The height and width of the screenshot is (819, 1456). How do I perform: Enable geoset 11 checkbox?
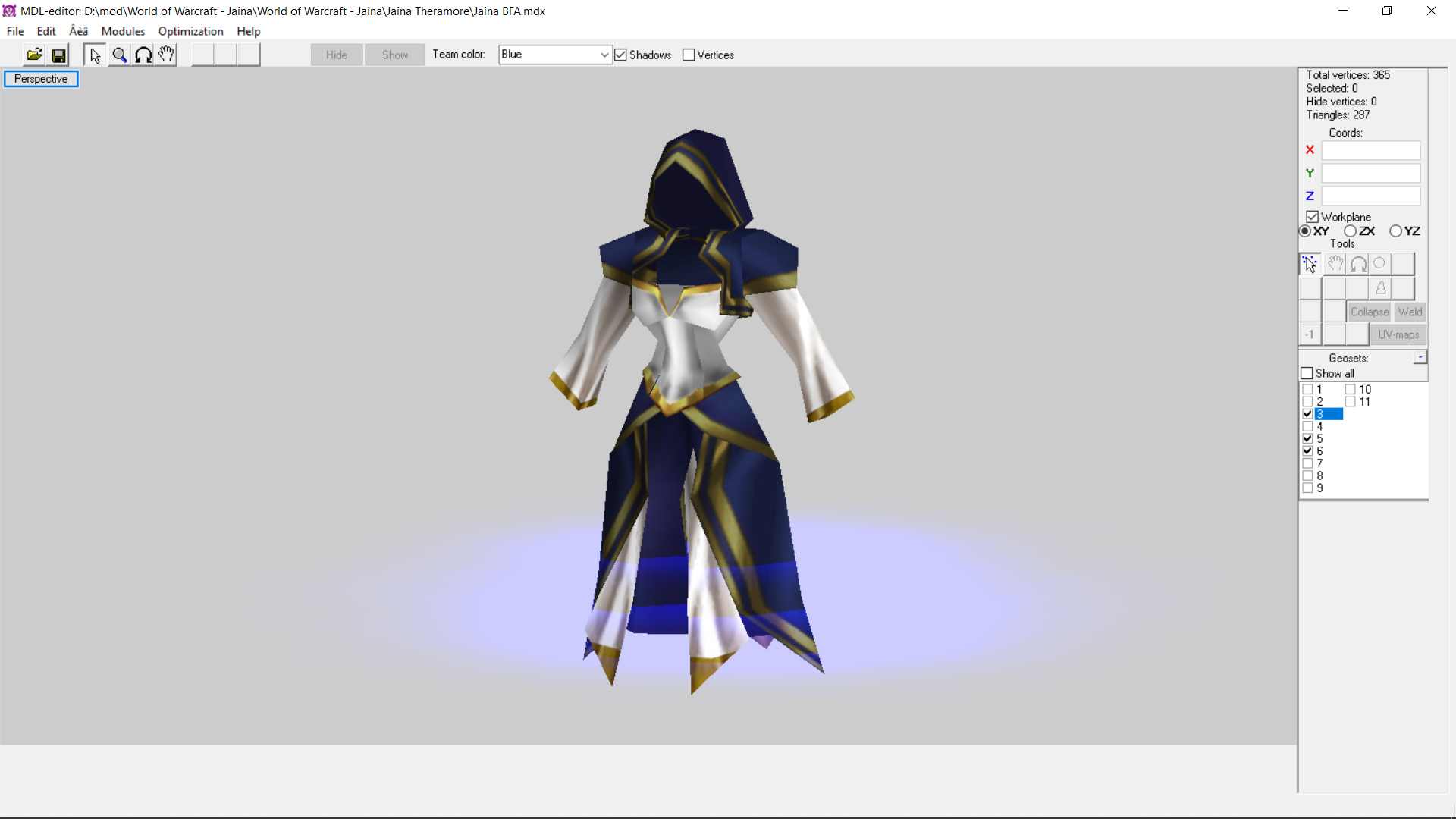(1351, 402)
